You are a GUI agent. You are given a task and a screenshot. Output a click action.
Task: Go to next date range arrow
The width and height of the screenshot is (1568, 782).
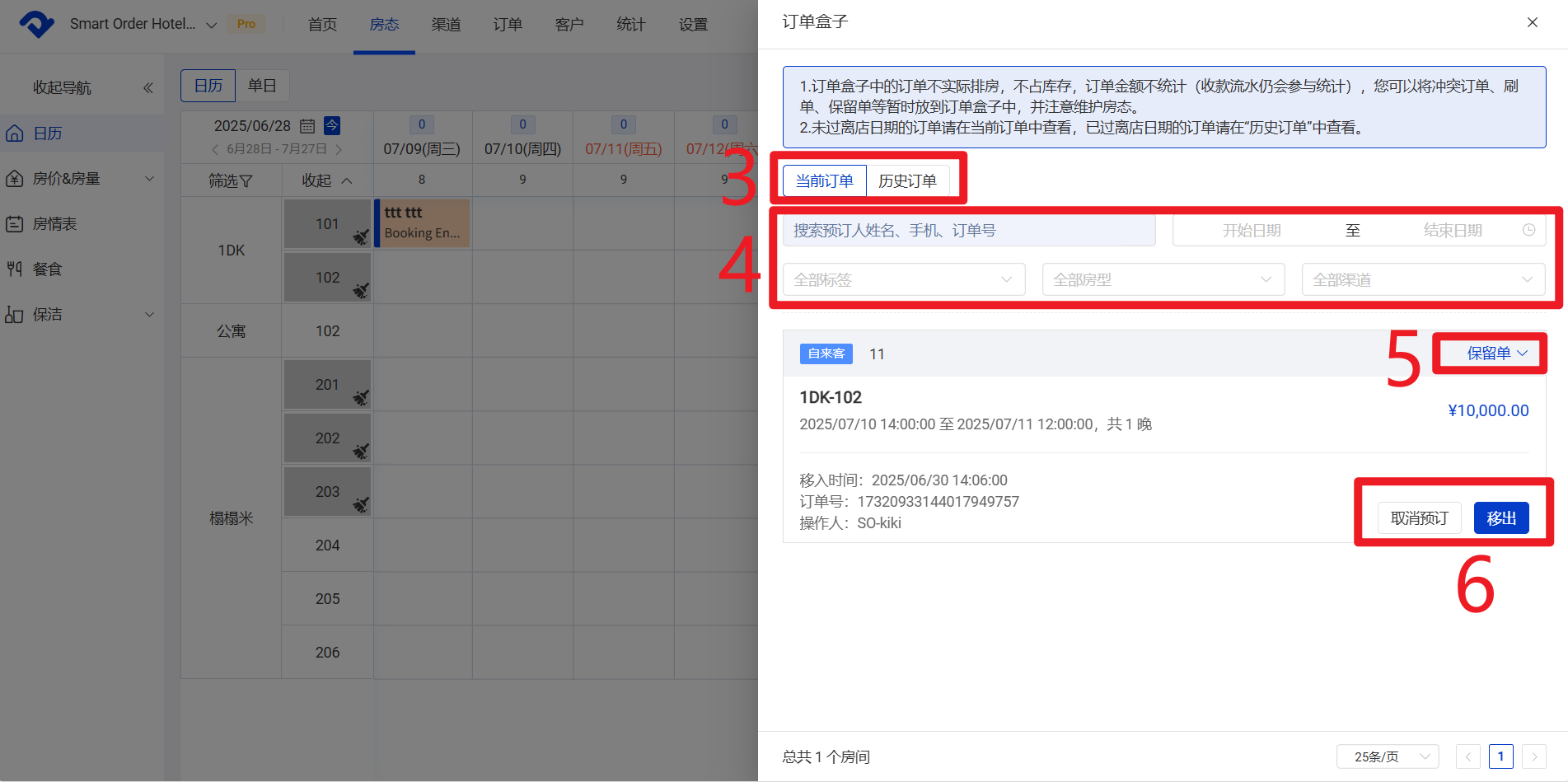pos(339,149)
